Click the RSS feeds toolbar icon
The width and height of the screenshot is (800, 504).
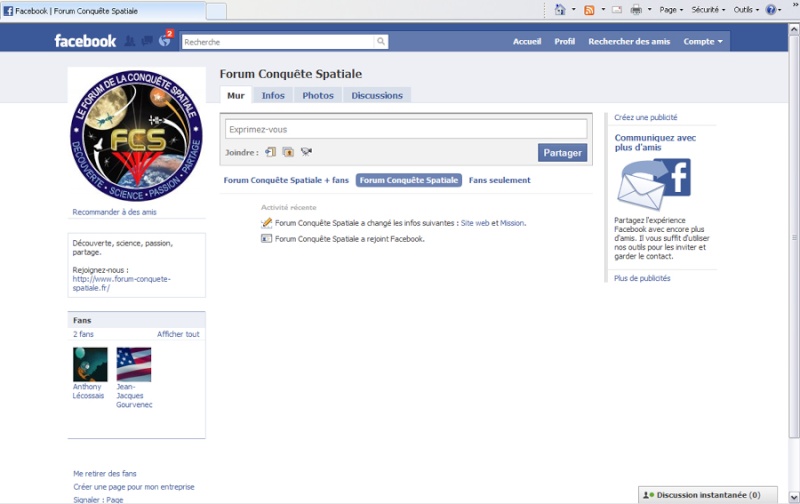coord(589,10)
